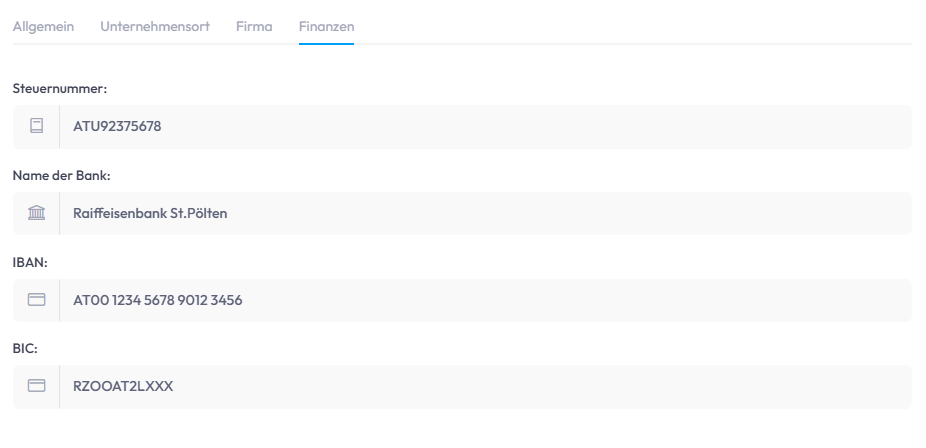This screenshot has height=448, width=926.
Task: Switch to the Allgemein tab
Action: pos(43,27)
